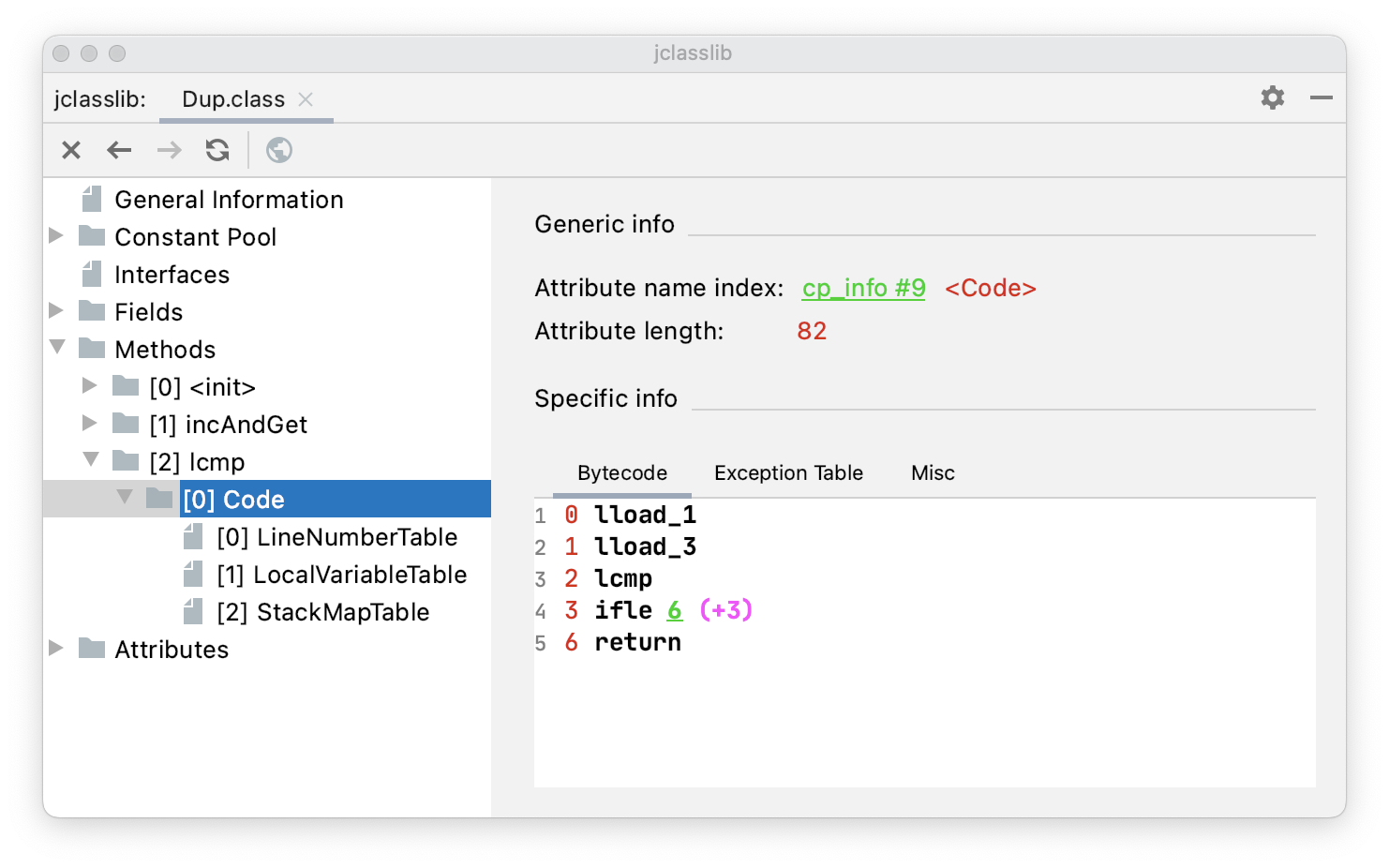Follow the cp_info #9 link

[x=863, y=288]
